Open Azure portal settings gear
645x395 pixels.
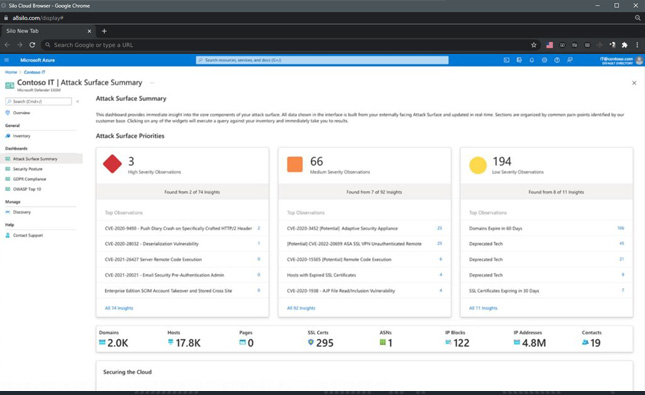544,60
